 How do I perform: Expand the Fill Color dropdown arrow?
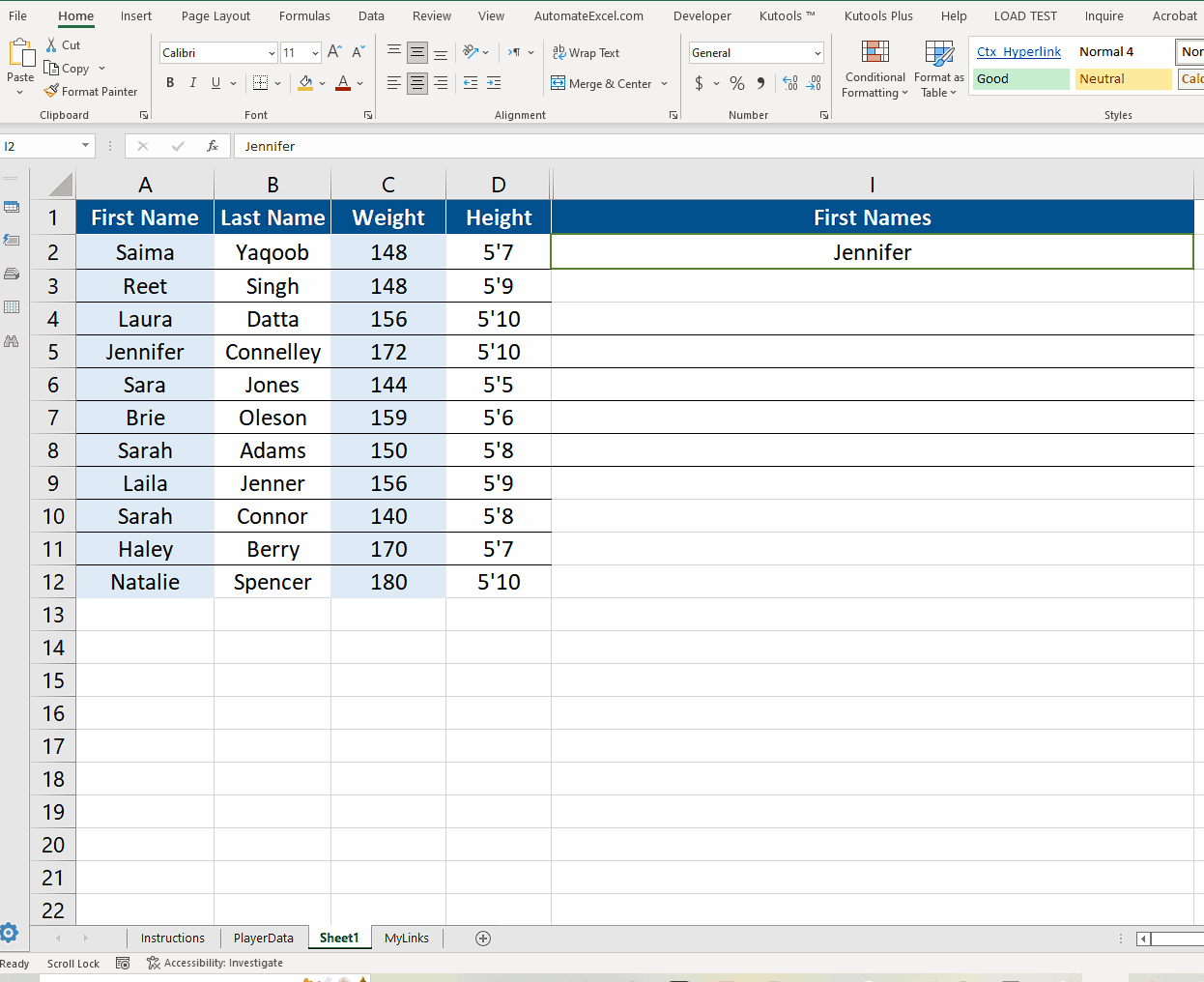coord(322,84)
